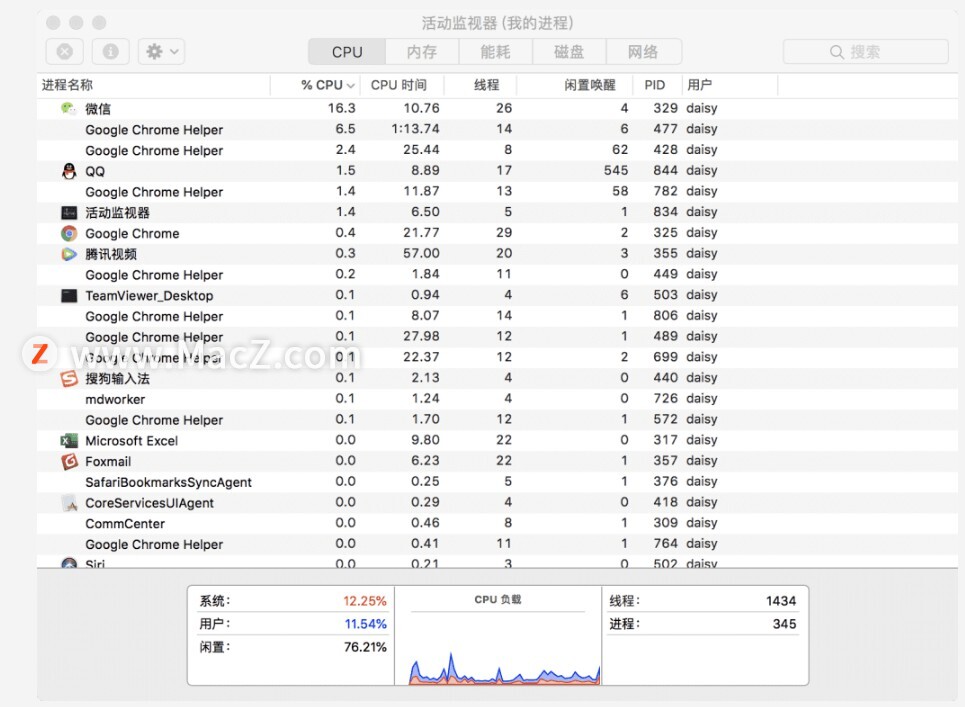Select Google Chrome Helper with PID 782
This screenshot has height=707, width=965.
[x=497, y=191]
